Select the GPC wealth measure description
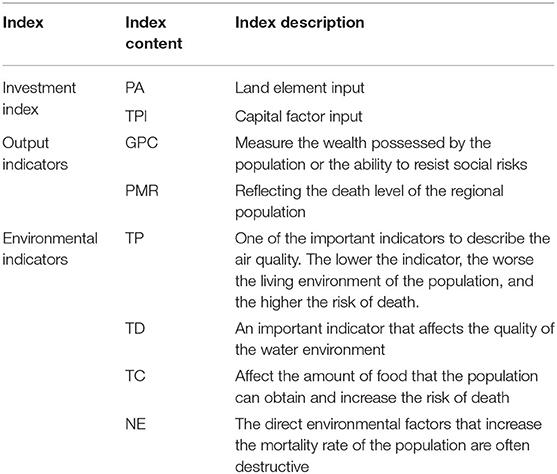This screenshot has height=474, width=557. (x=381, y=153)
